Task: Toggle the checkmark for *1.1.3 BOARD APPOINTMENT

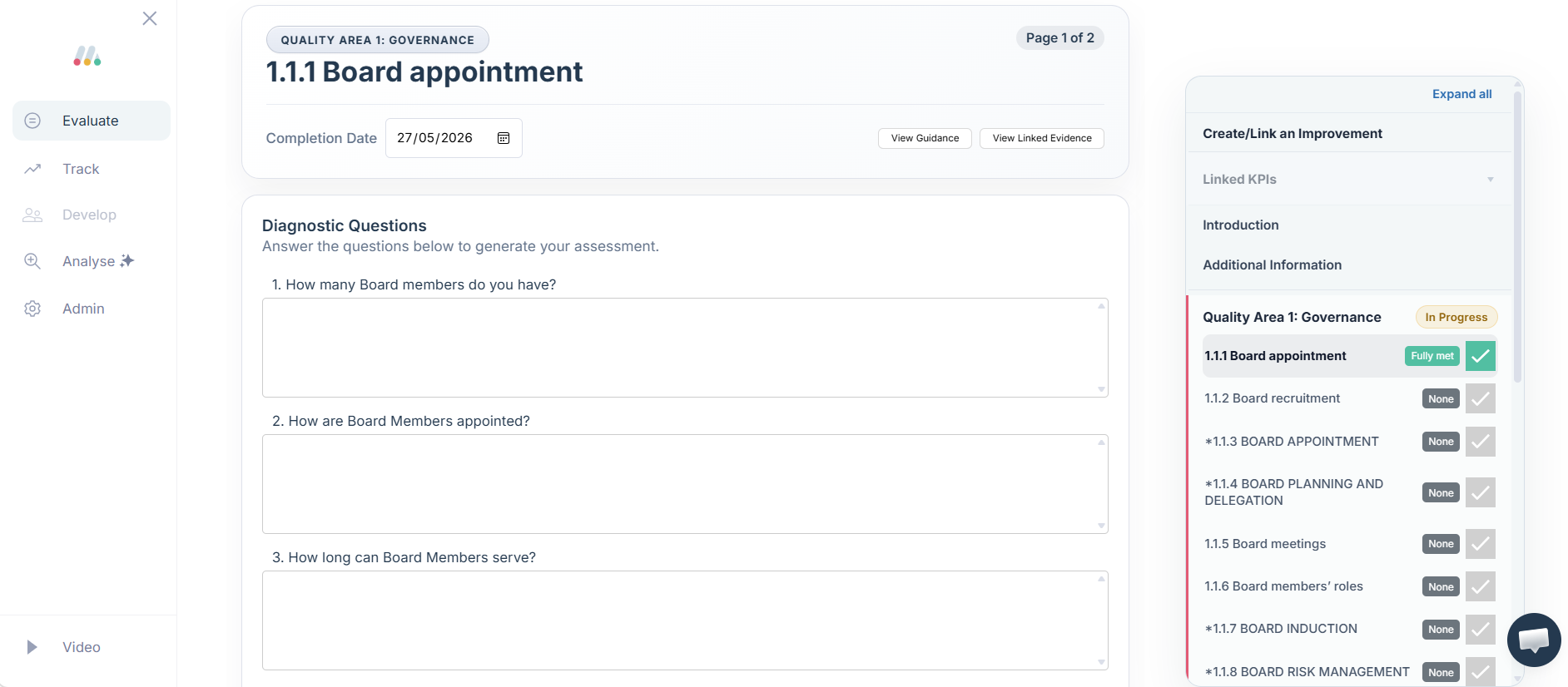Action: click(1481, 442)
